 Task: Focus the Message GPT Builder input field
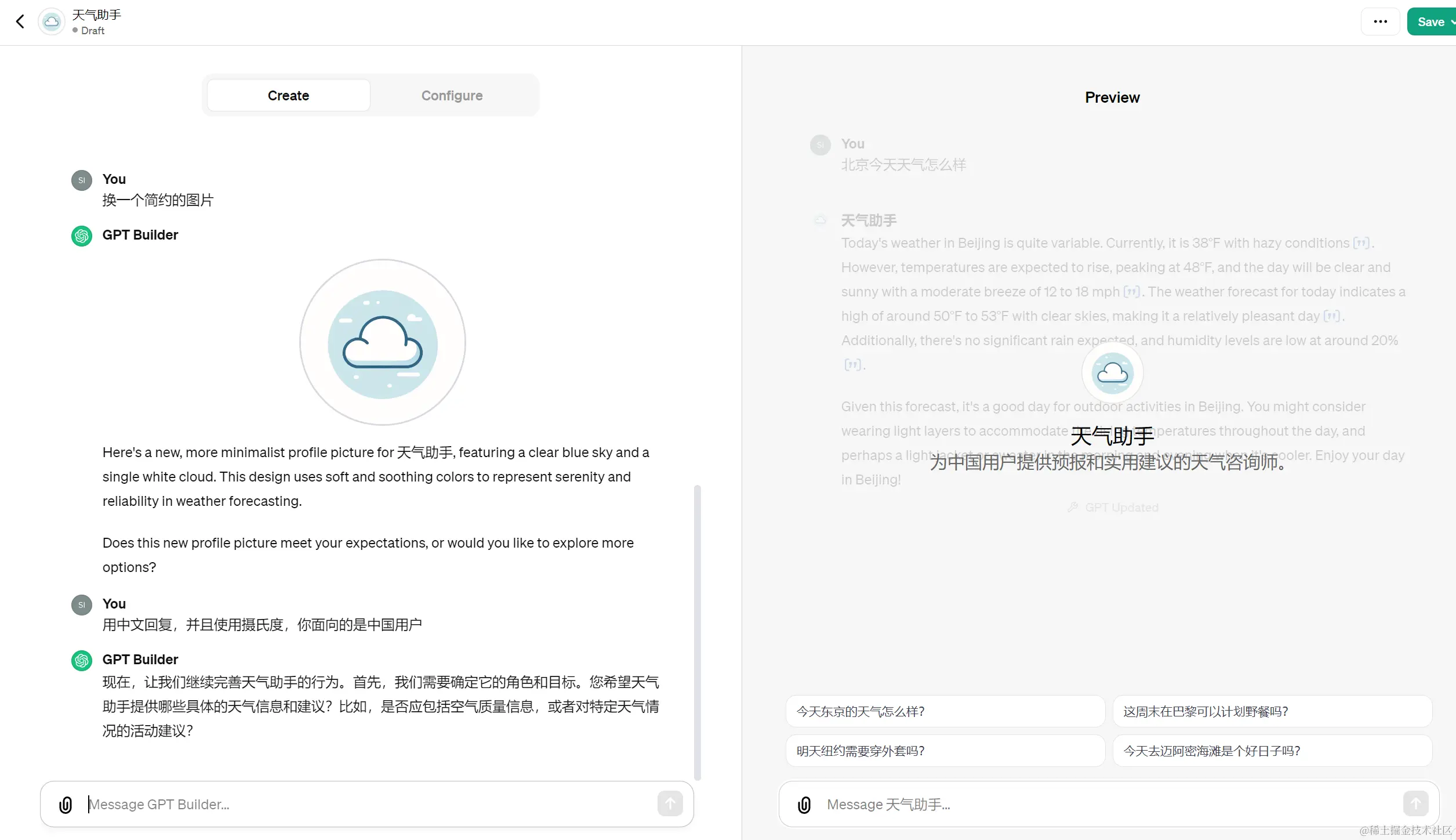(x=371, y=805)
